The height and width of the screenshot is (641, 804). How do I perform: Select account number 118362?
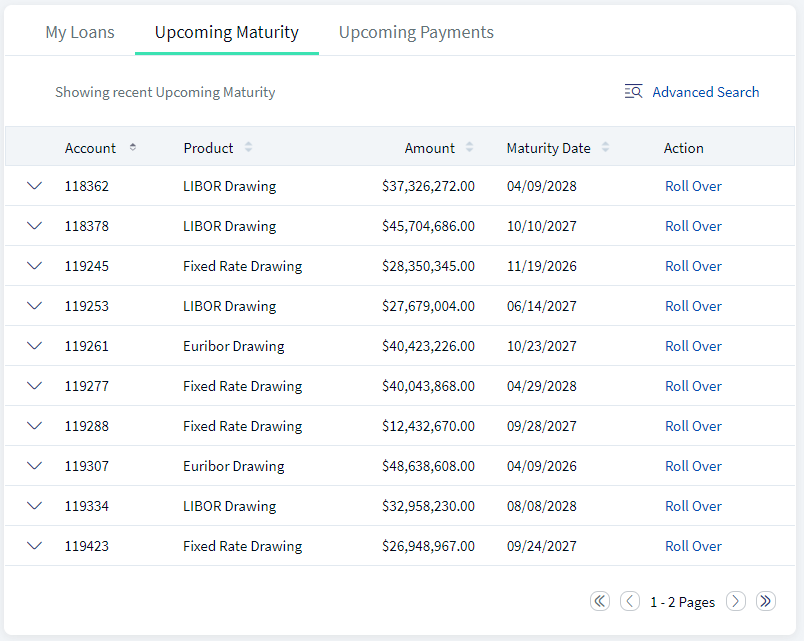[87, 186]
